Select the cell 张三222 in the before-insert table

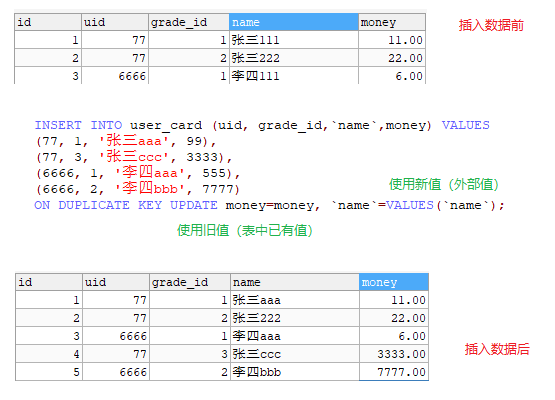coord(294,58)
